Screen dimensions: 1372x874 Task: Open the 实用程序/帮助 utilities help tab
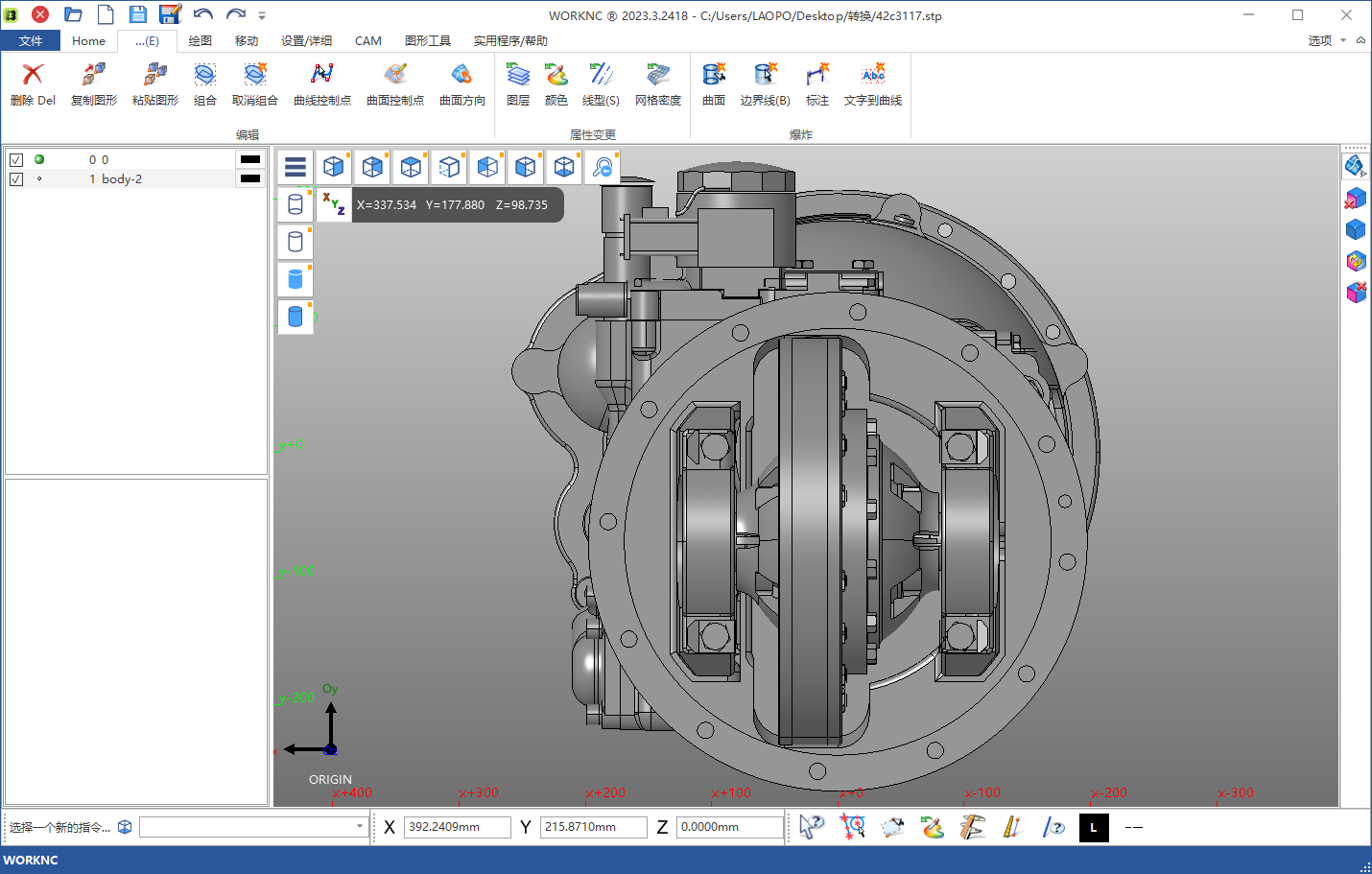click(x=510, y=40)
